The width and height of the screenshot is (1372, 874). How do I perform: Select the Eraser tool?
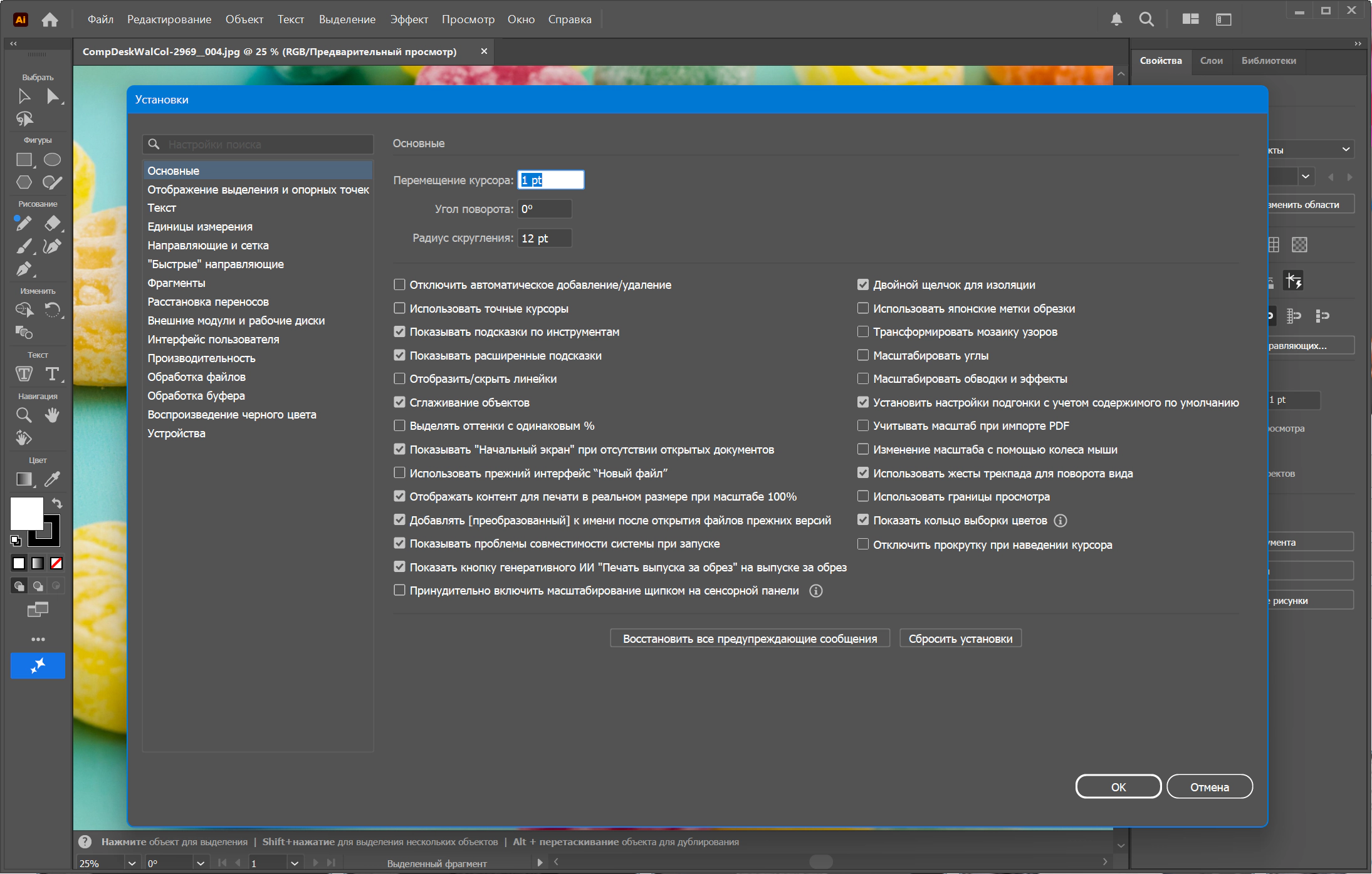click(53, 223)
